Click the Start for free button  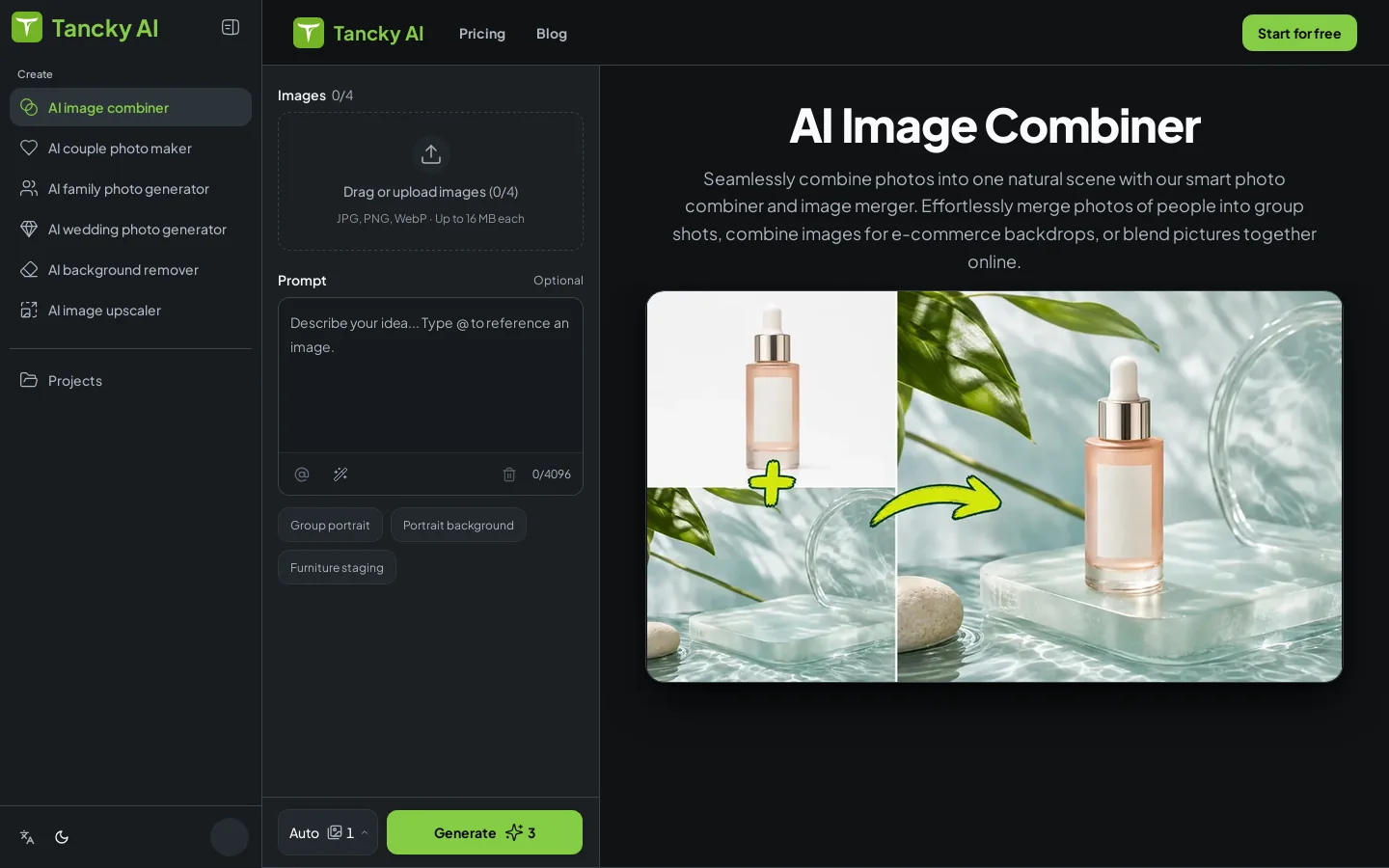point(1299,33)
